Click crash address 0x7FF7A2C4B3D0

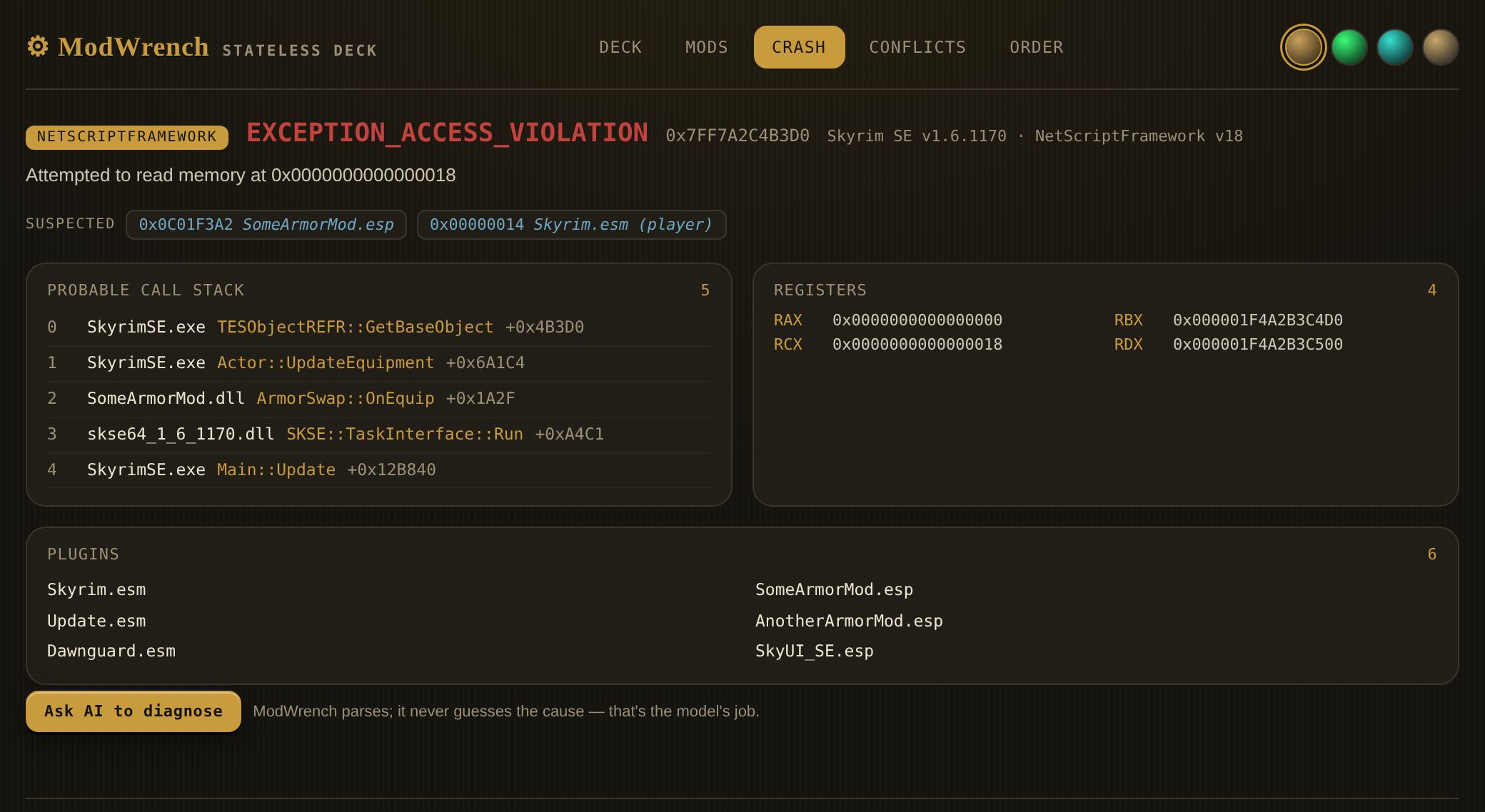click(738, 136)
